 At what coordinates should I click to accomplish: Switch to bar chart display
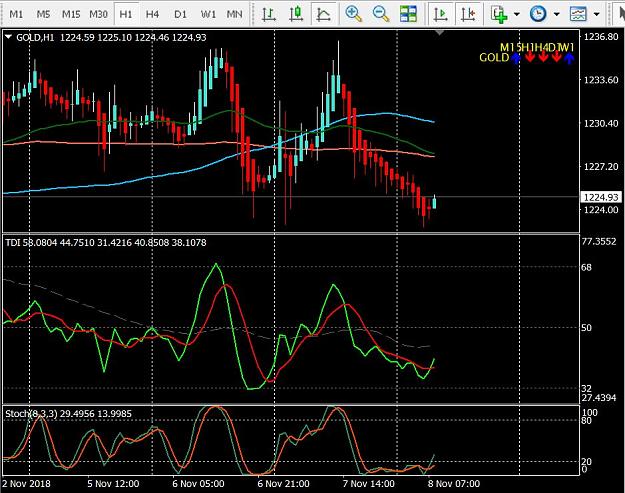[x=269, y=14]
